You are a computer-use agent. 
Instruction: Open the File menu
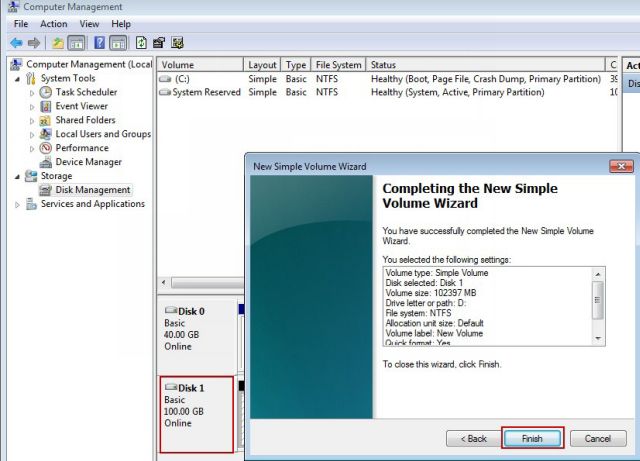coord(21,24)
